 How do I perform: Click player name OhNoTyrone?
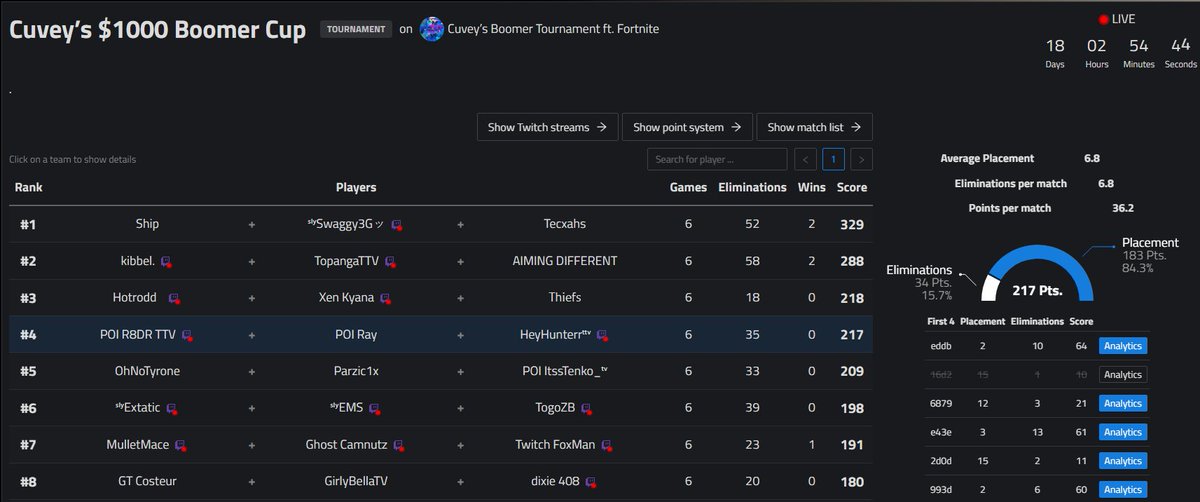147,371
